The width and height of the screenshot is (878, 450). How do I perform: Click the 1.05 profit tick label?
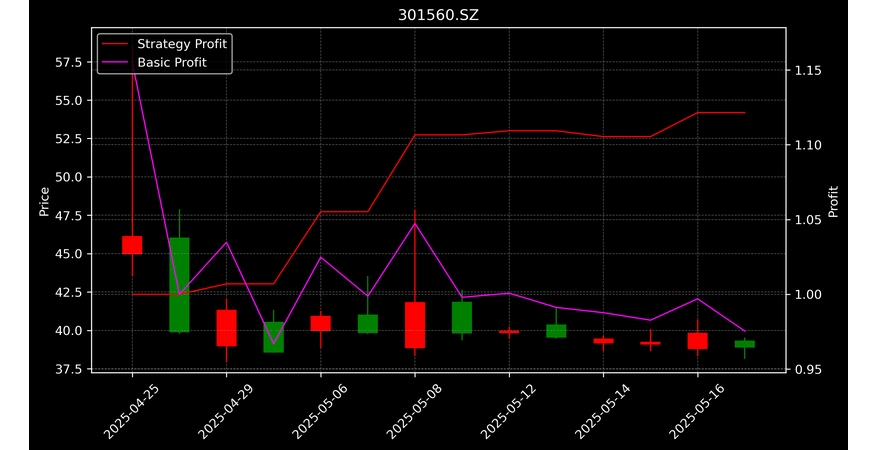pyautogui.click(x=807, y=220)
